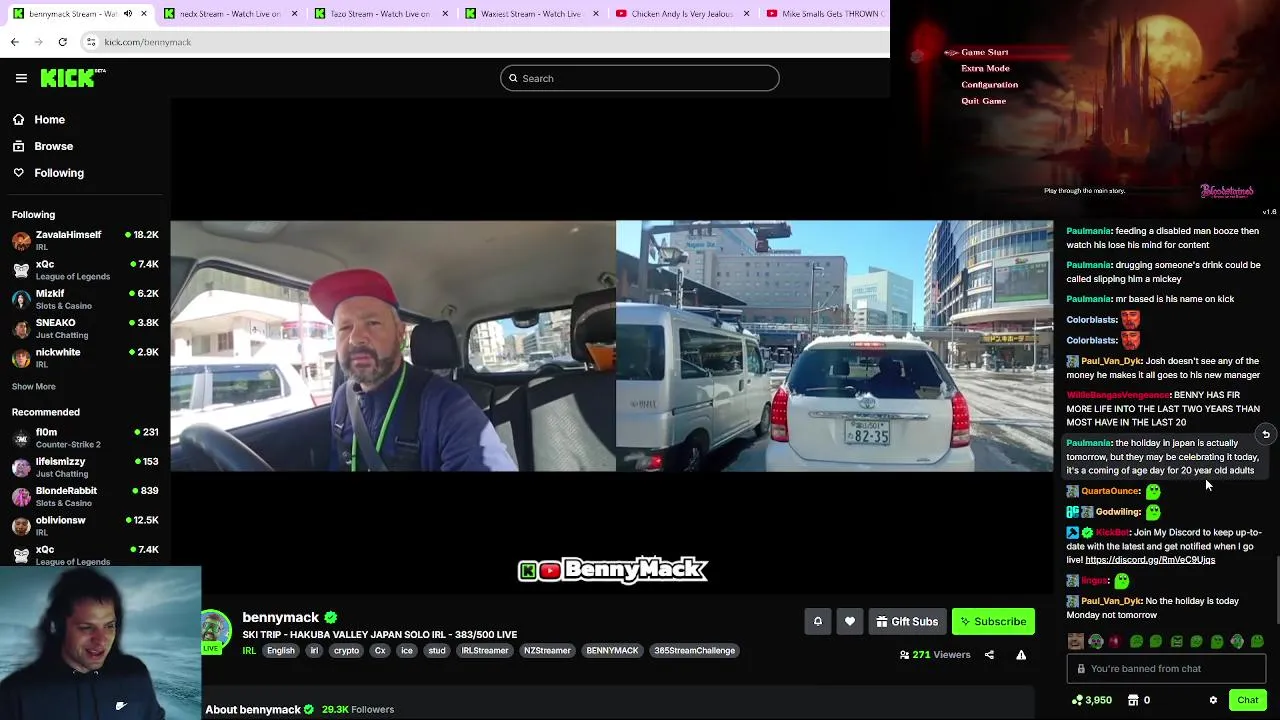Click the NZStreamer tag
The height and width of the screenshot is (720, 1280).
(547, 651)
